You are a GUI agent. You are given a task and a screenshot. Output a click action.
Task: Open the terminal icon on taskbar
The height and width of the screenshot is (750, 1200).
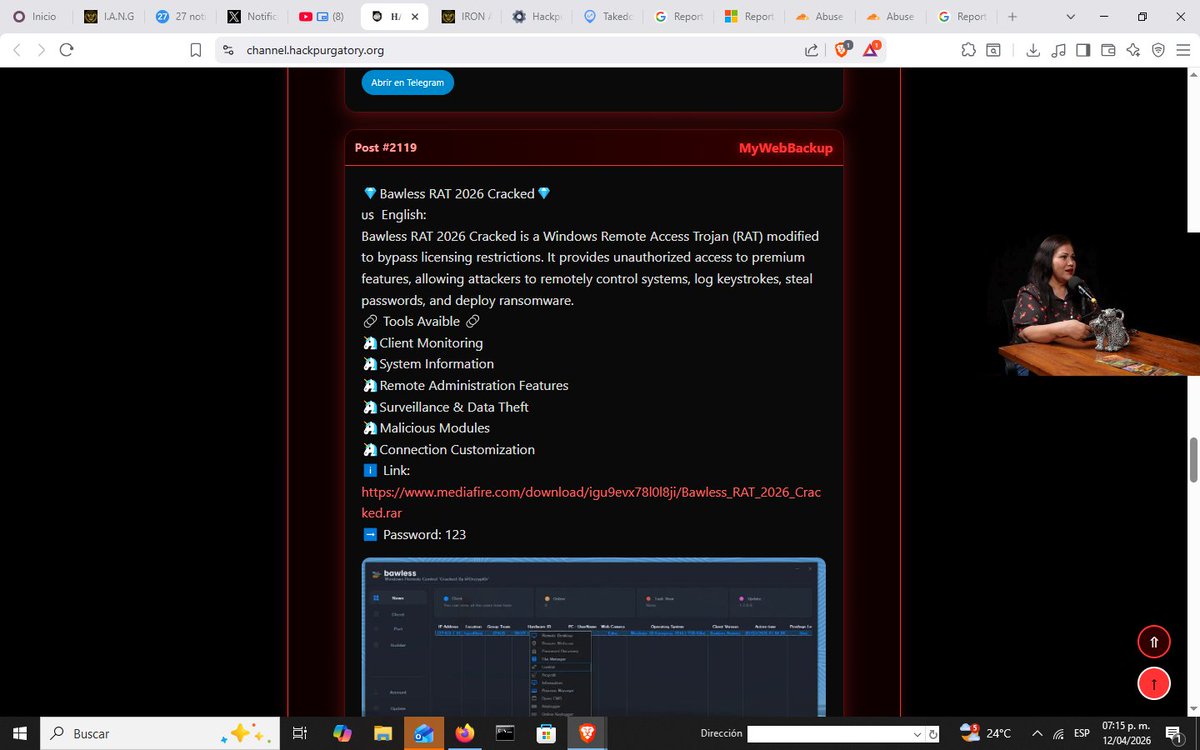505,733
